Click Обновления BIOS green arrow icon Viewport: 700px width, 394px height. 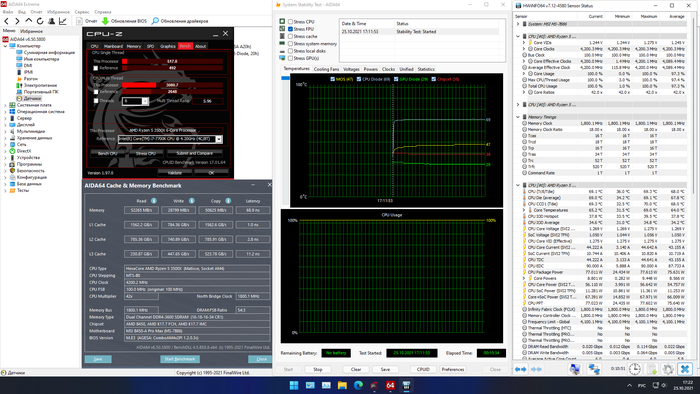[105, 21]
